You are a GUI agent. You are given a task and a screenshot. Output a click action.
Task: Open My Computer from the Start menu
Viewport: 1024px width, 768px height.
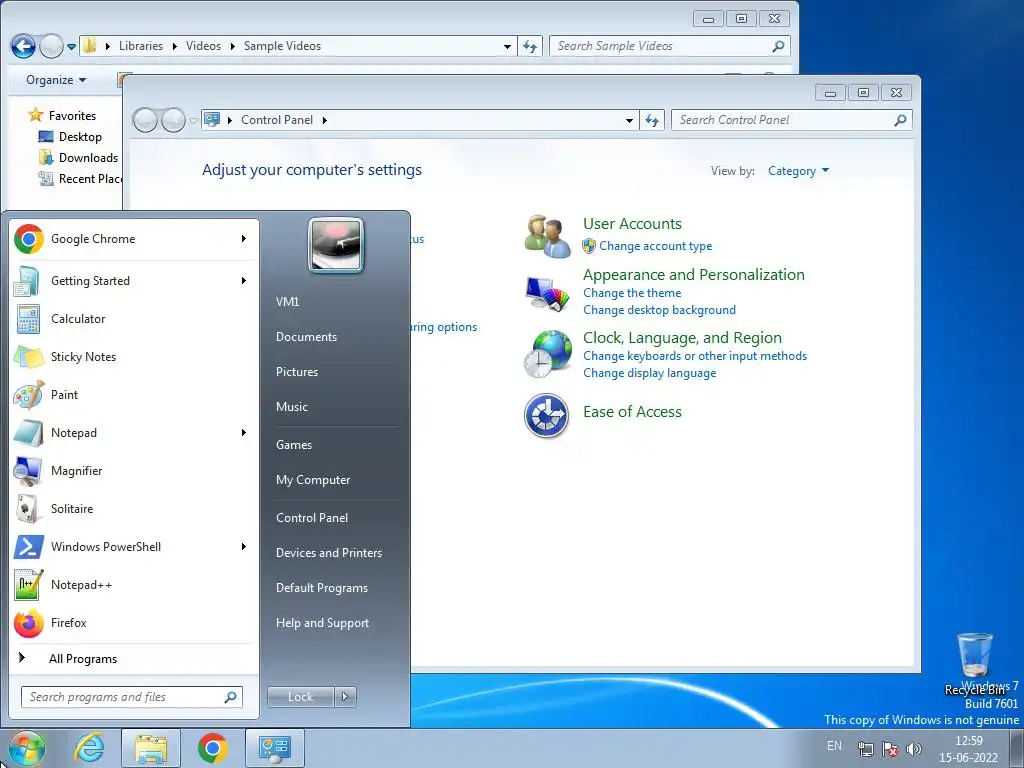313,480
